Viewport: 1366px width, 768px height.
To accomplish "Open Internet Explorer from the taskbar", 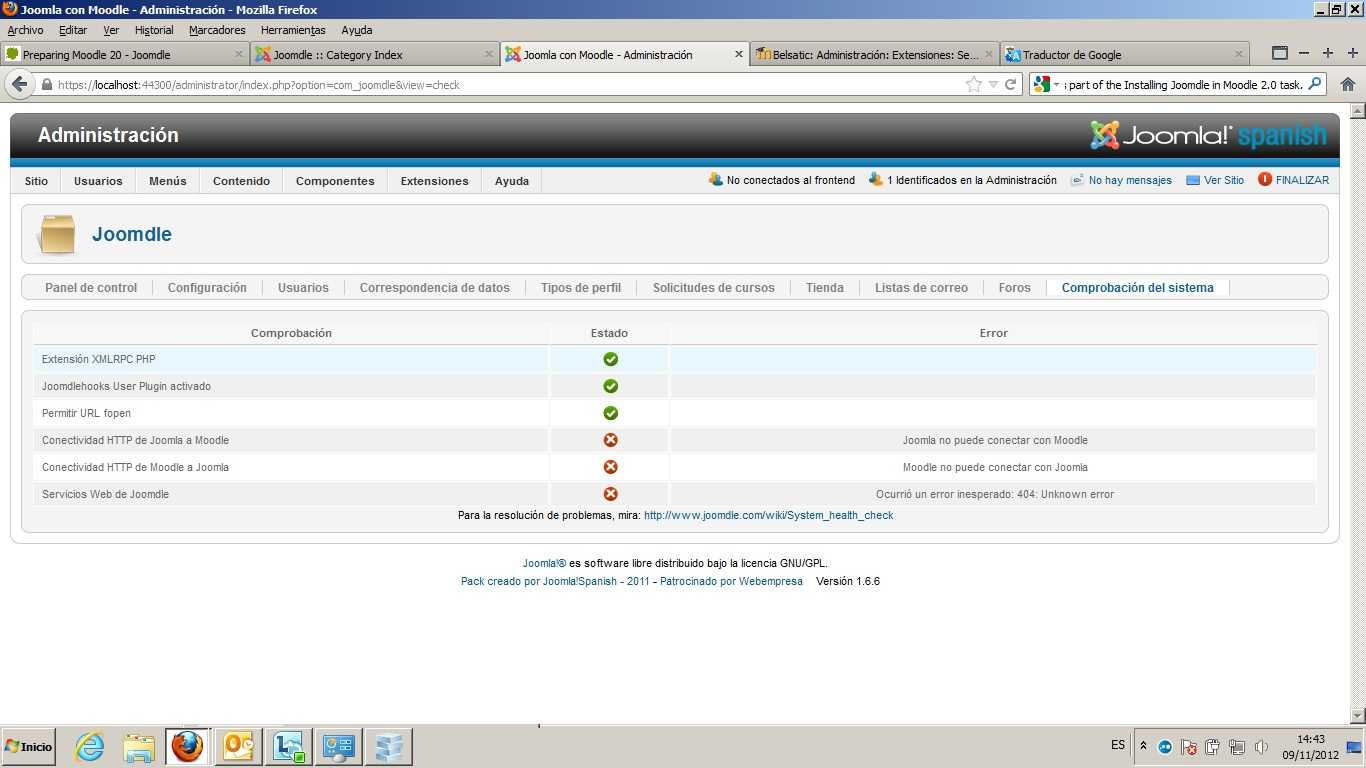I will [89, 747].
